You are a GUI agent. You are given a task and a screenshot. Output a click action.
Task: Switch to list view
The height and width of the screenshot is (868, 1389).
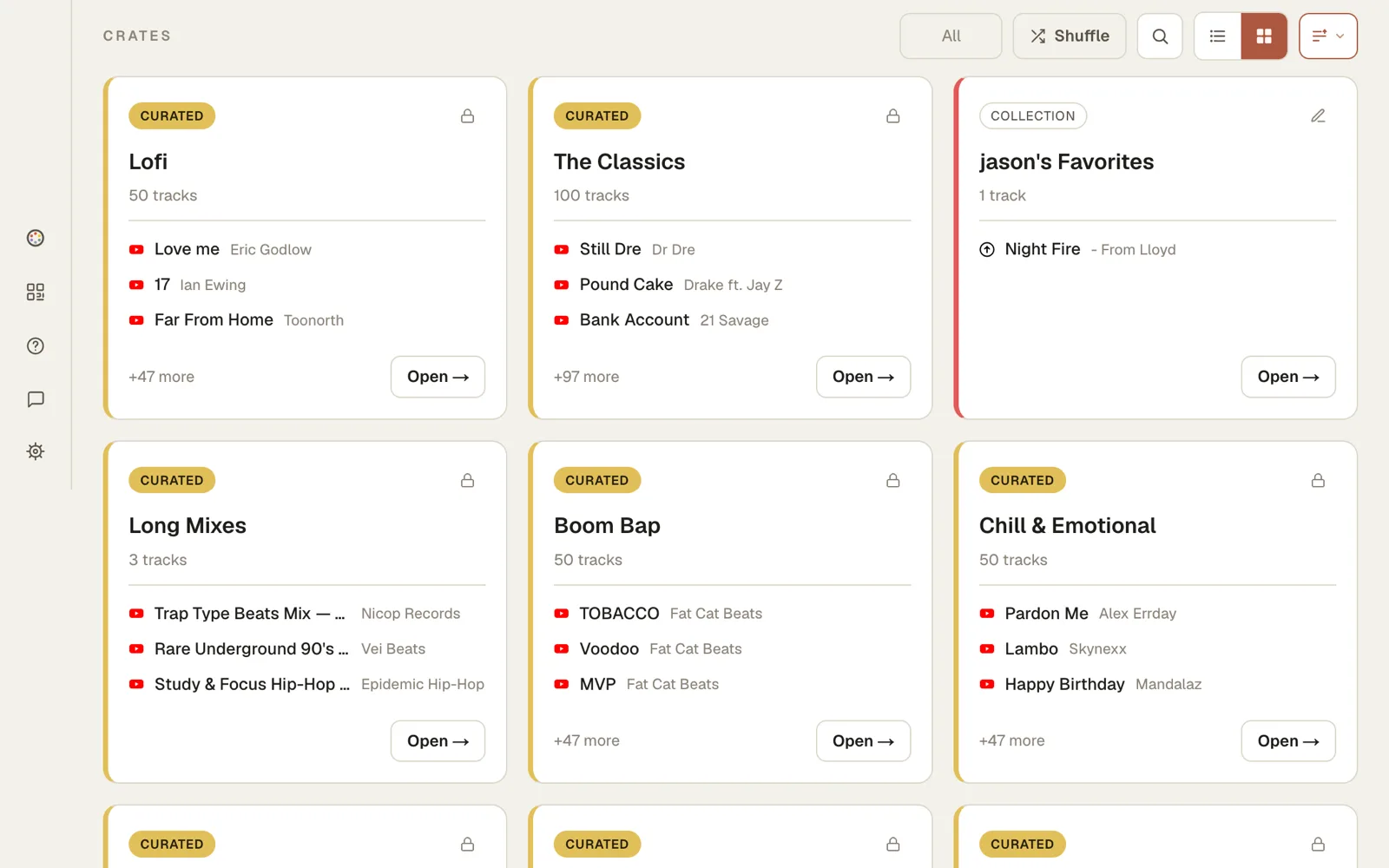[x=1218, y=36]
